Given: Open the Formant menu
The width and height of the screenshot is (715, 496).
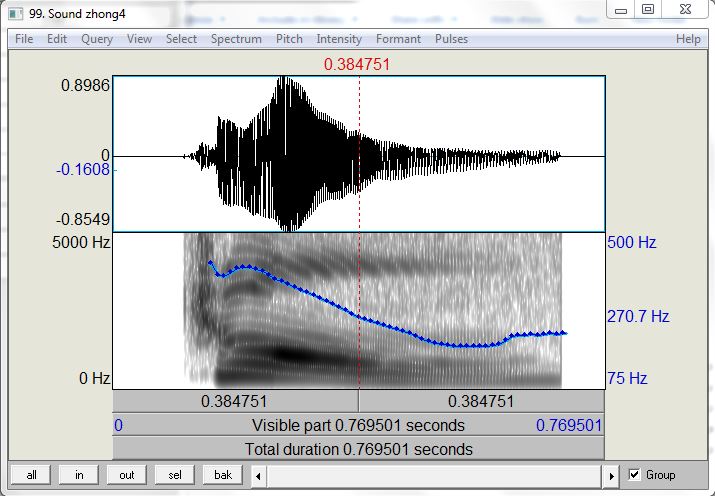Looking at the screenshot, I should (398, 39).
